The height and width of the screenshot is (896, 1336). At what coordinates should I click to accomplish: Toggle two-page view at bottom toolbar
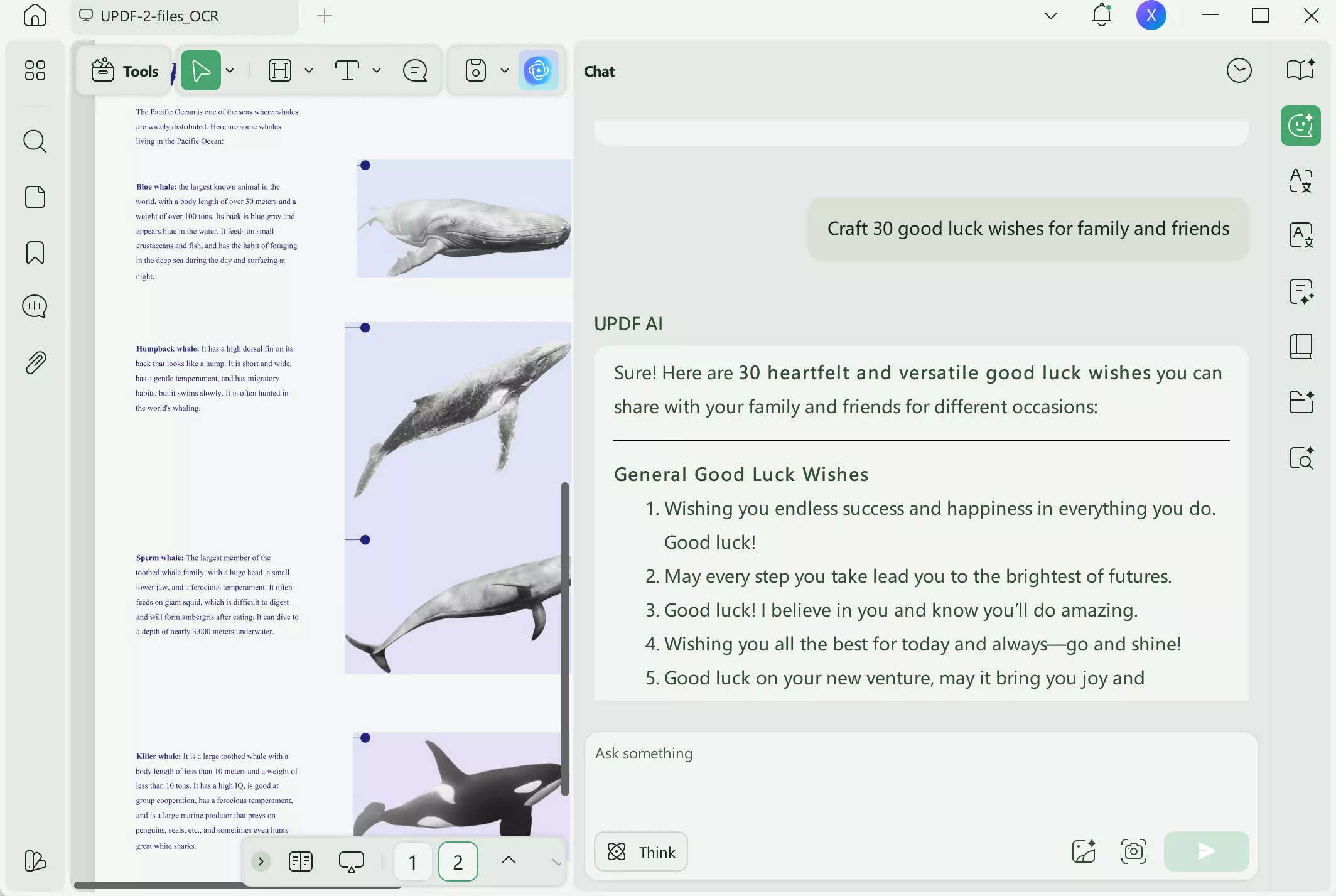(301, 861)
